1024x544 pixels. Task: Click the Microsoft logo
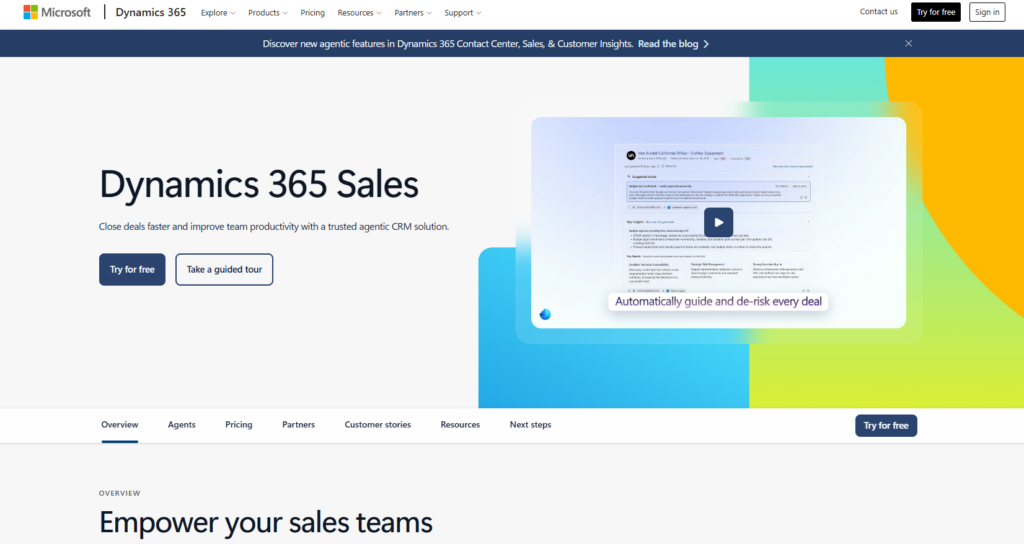57,12
